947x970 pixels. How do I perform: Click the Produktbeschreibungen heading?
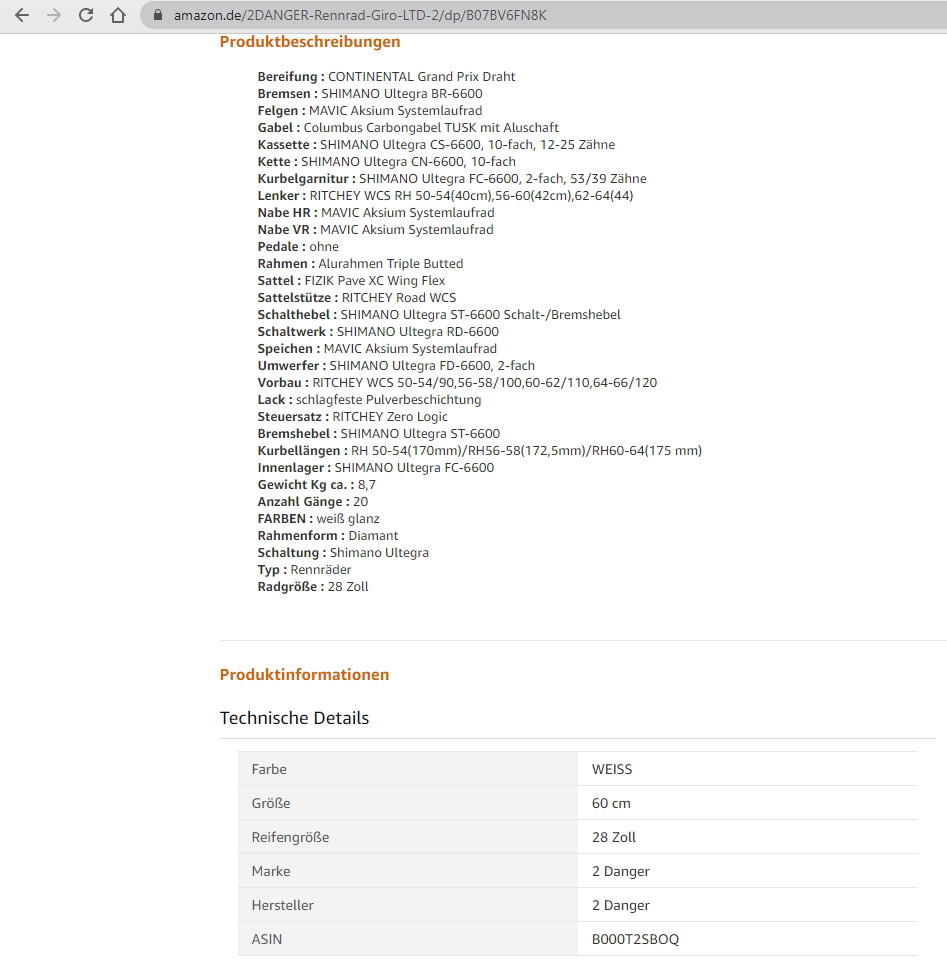(x=310, y=41)
